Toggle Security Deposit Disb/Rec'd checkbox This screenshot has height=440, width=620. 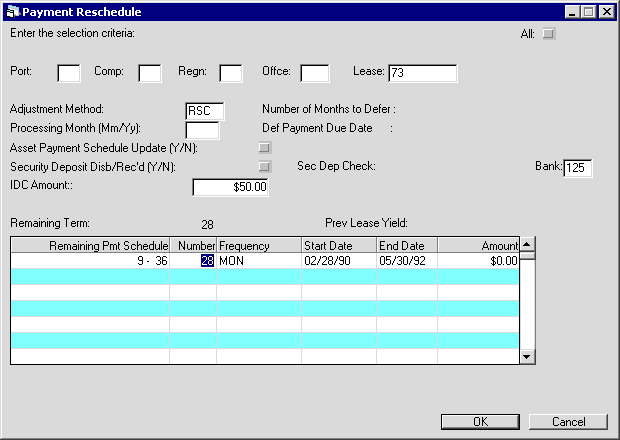click(265, 166)
